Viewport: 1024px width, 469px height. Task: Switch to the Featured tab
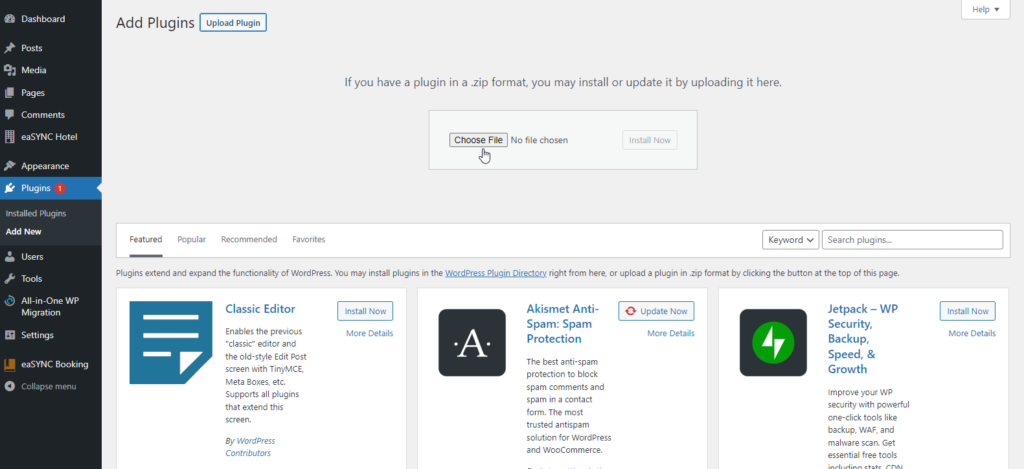[x=146, y=240]
